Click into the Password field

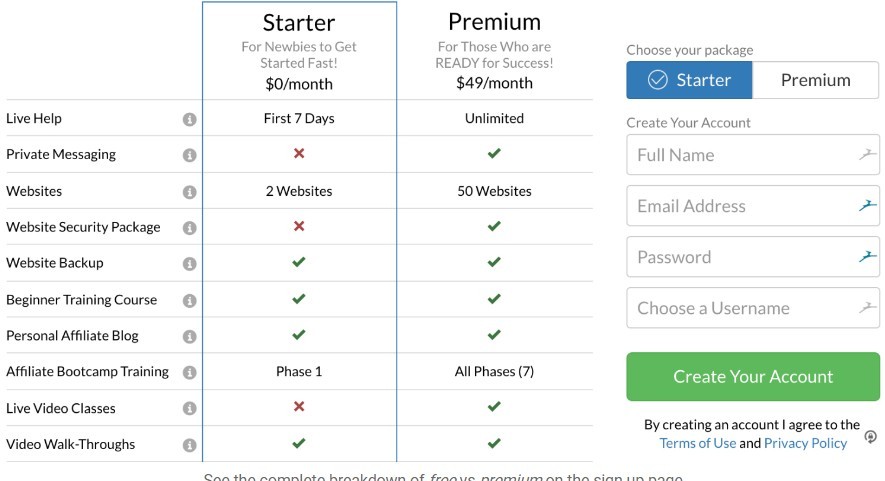point(753,257)
